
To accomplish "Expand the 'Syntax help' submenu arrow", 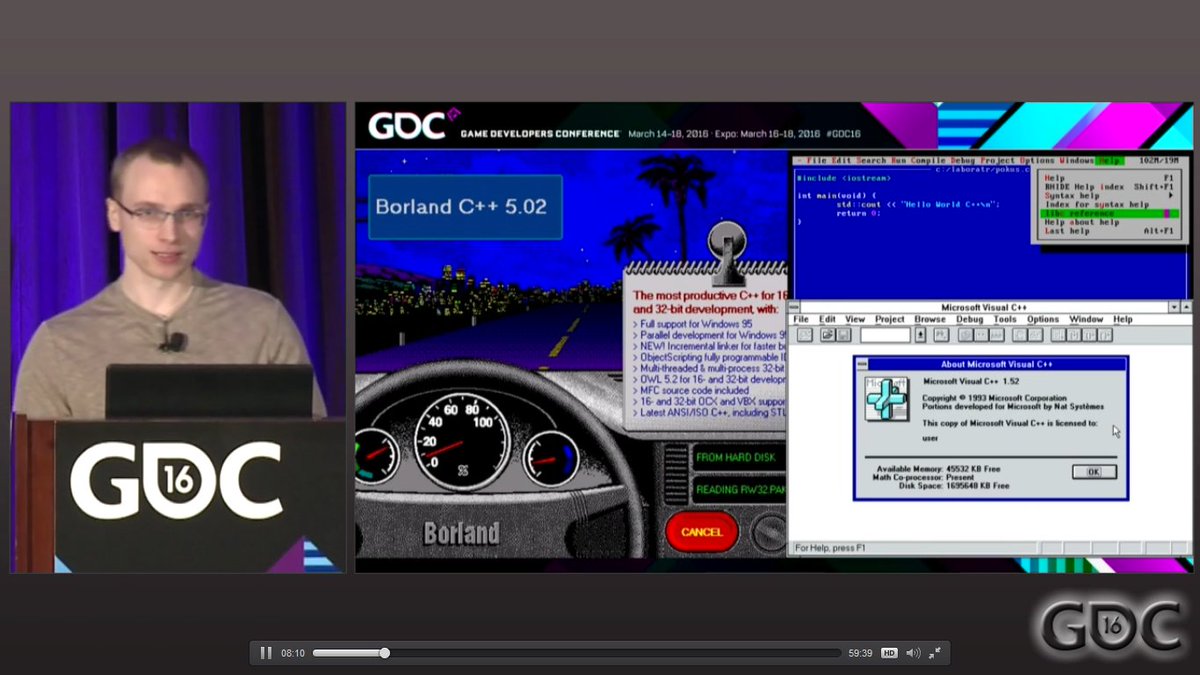I will [1171, 196].
